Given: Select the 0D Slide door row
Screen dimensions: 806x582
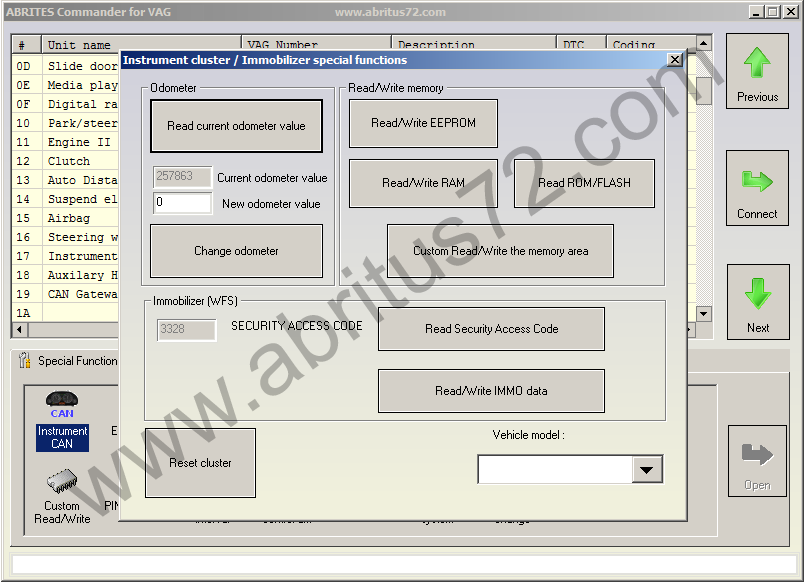Looking at the screenshot, I should click(x=66, y=66).
